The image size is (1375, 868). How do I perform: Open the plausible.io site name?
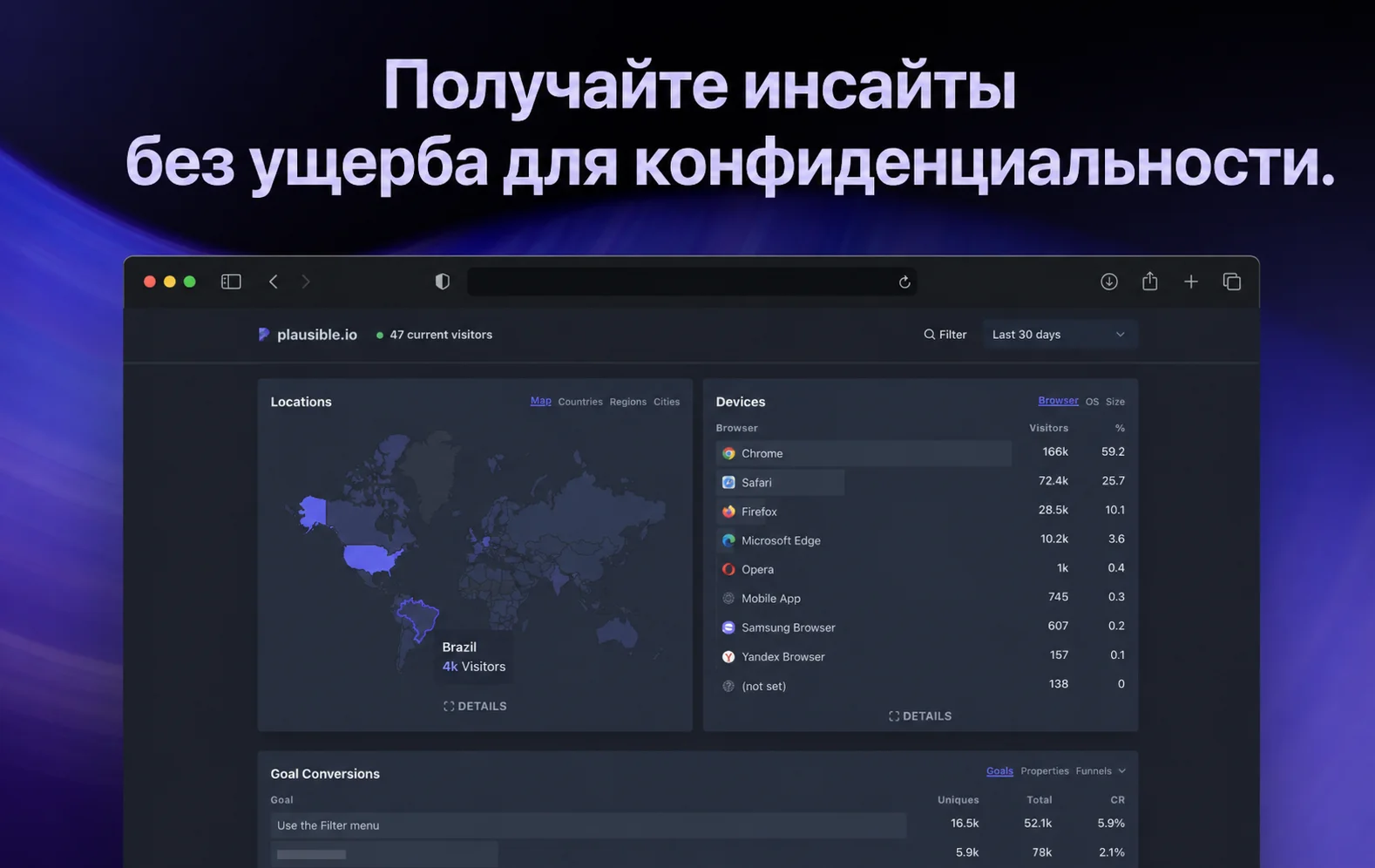pyautogui.click(x=317, y=335)
